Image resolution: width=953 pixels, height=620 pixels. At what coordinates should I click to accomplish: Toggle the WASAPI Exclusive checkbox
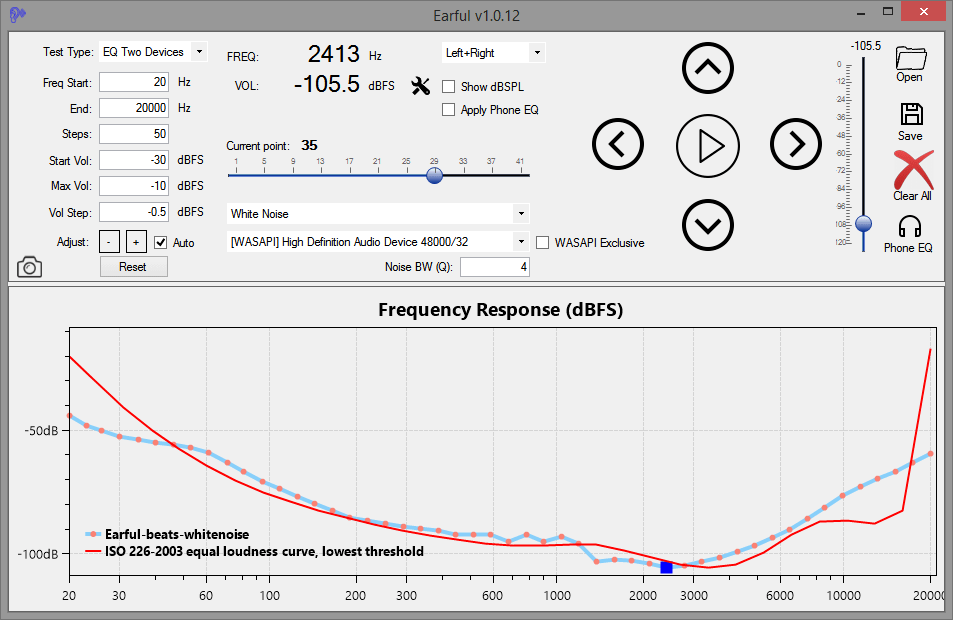pos(543,242)
